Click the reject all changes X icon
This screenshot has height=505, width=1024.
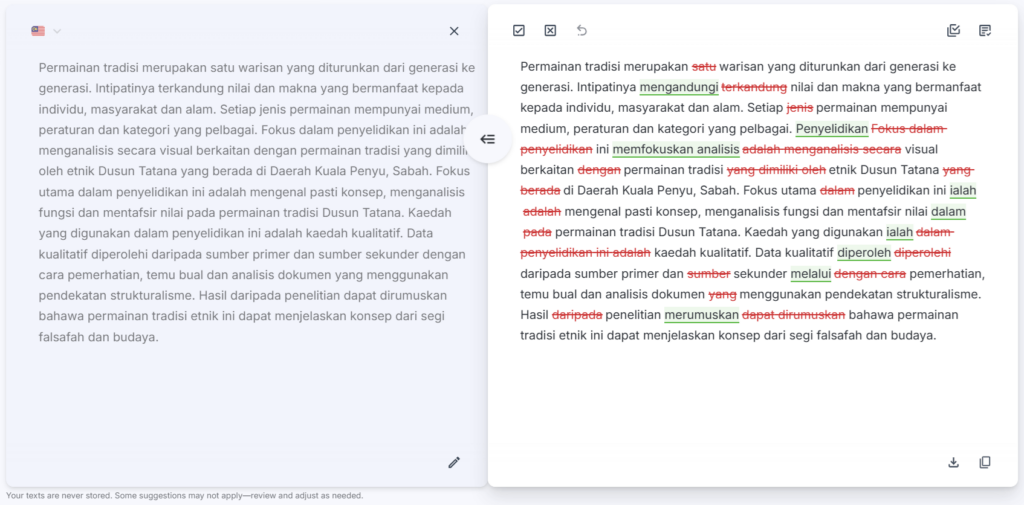[x=550, y=31]
